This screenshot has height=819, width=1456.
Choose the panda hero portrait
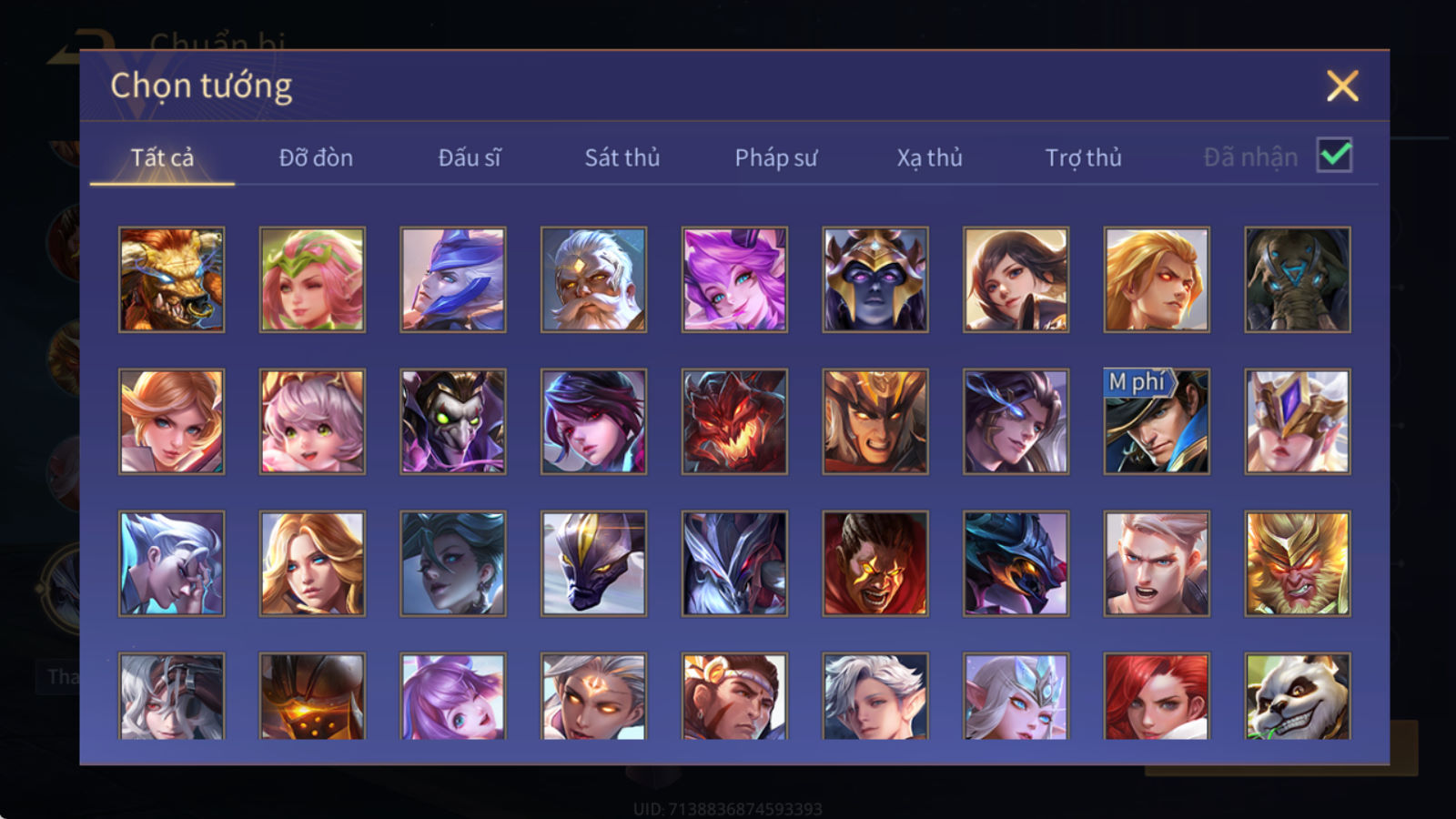pyautogui.click(x=1298, y=696)
